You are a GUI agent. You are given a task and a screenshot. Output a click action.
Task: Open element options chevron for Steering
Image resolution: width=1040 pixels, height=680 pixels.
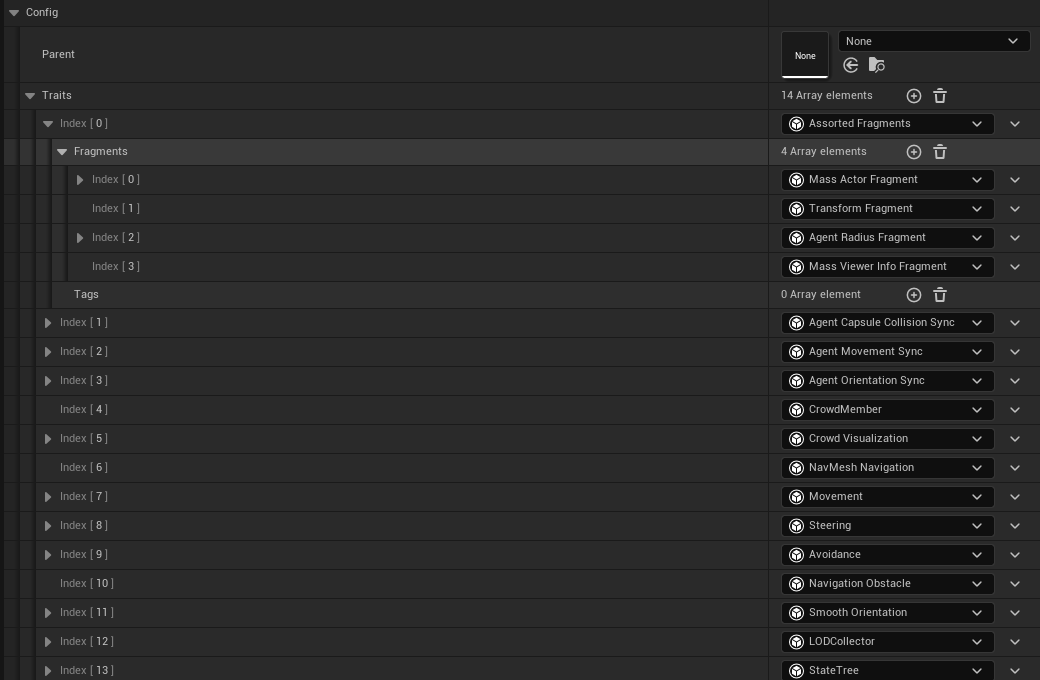point(1015,526)
